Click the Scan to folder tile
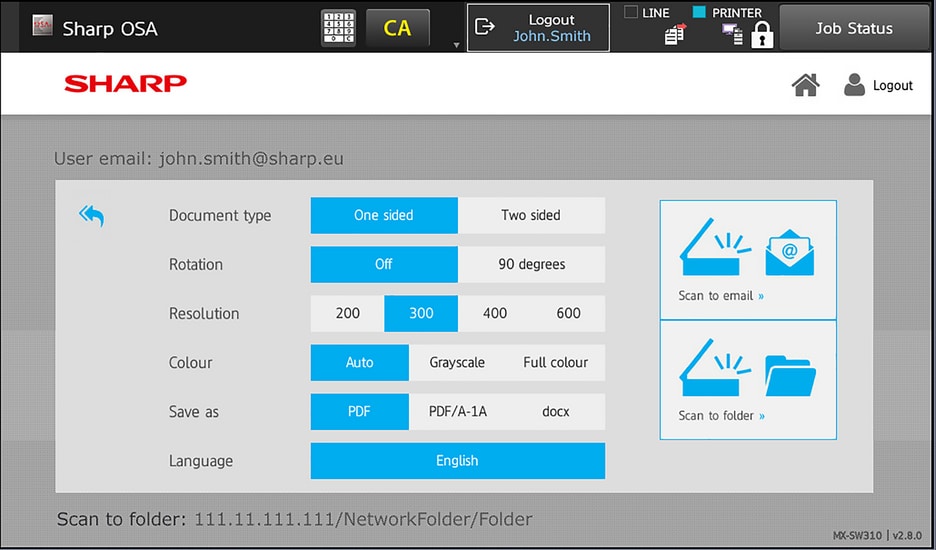936x550 pixels. click(748, 380)
